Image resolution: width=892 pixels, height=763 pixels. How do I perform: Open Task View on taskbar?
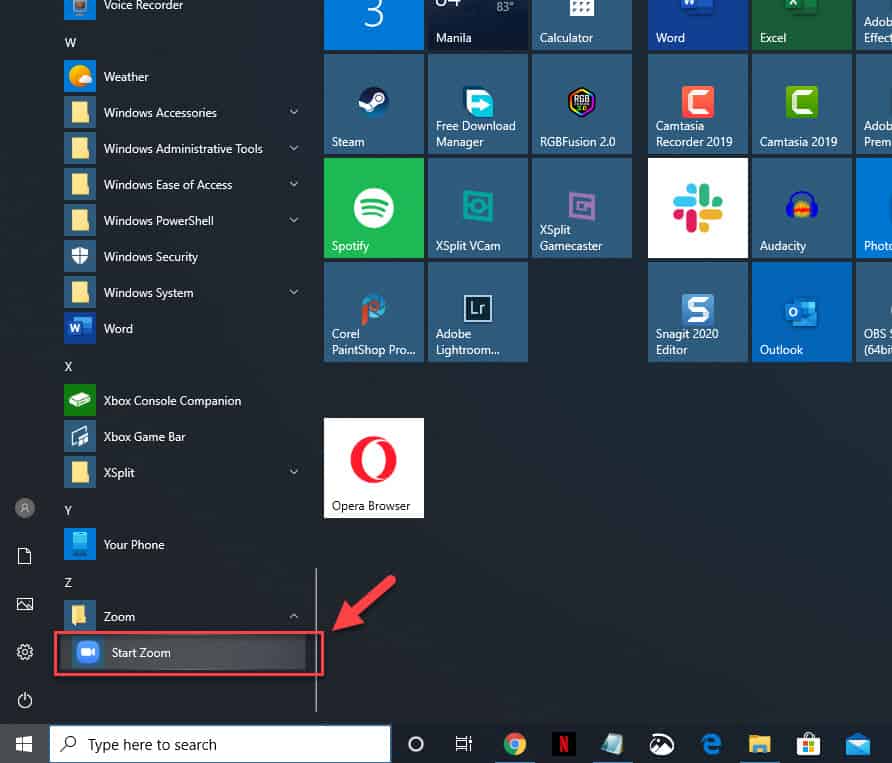pyautogui.click(x=464, y=744)
